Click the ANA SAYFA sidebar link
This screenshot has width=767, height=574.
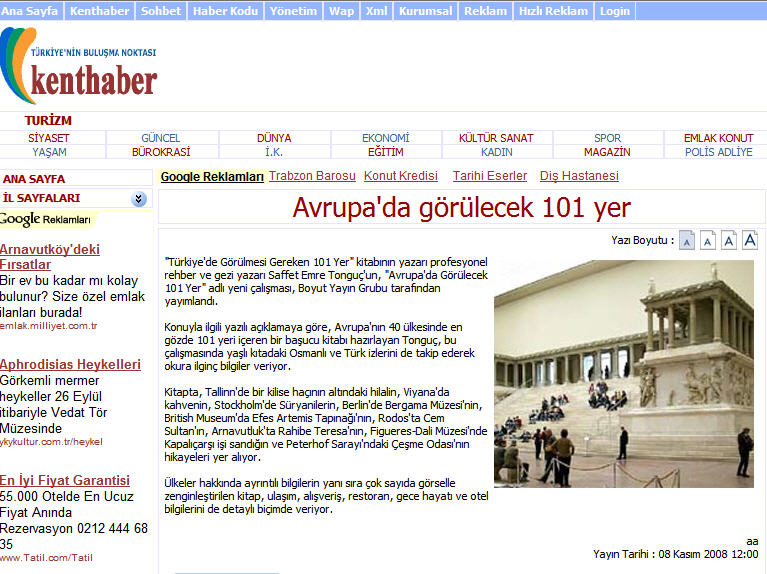click(x=34, y=179)
